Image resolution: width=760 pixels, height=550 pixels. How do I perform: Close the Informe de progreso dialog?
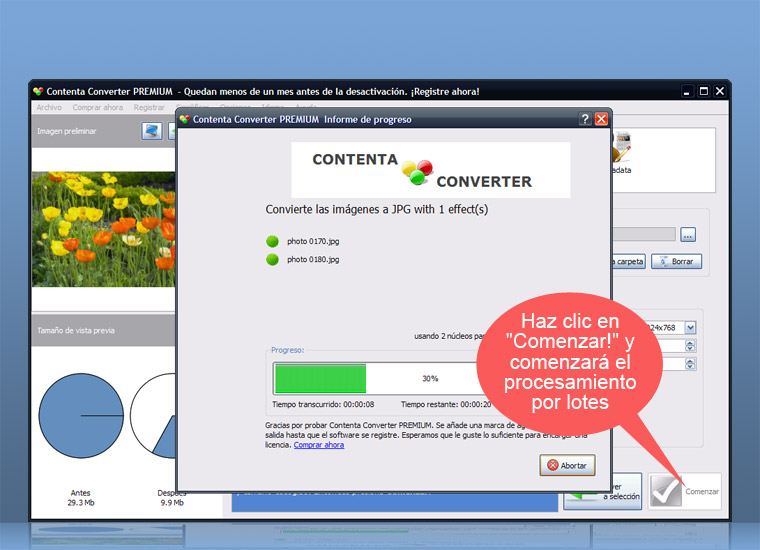click(x=601, y=119)
